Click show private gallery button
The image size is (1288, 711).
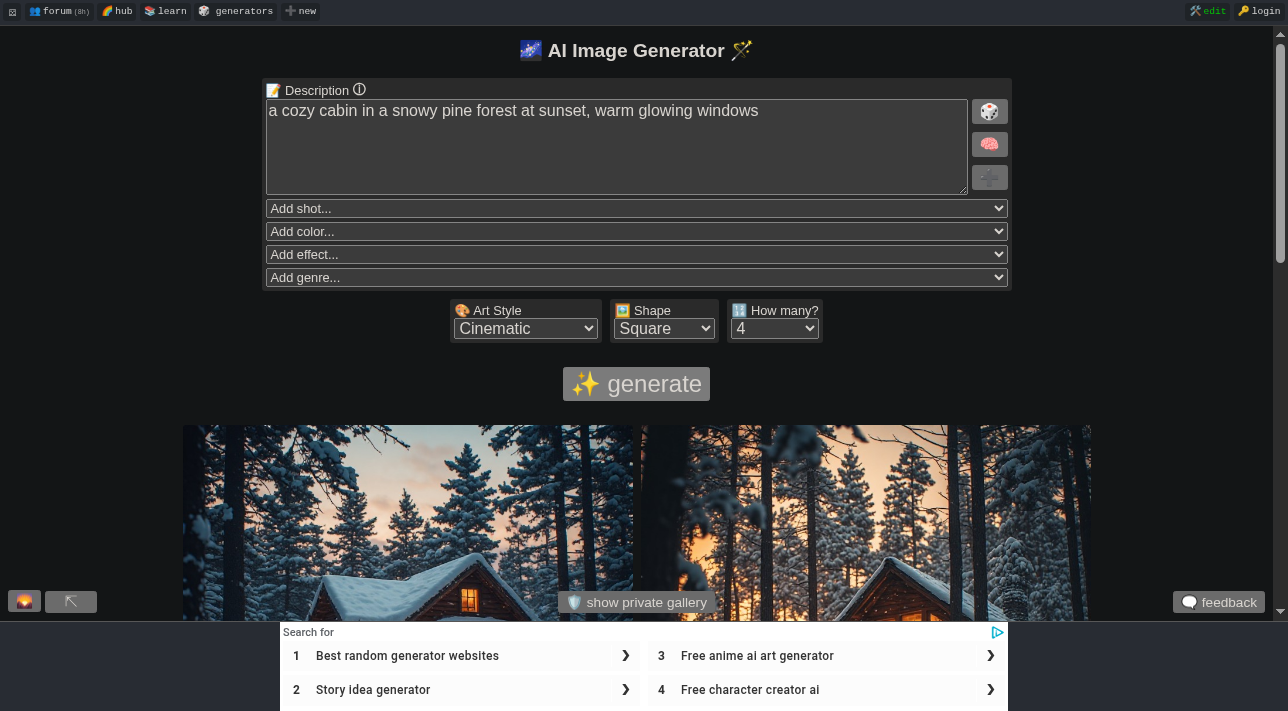click(637, 602)
